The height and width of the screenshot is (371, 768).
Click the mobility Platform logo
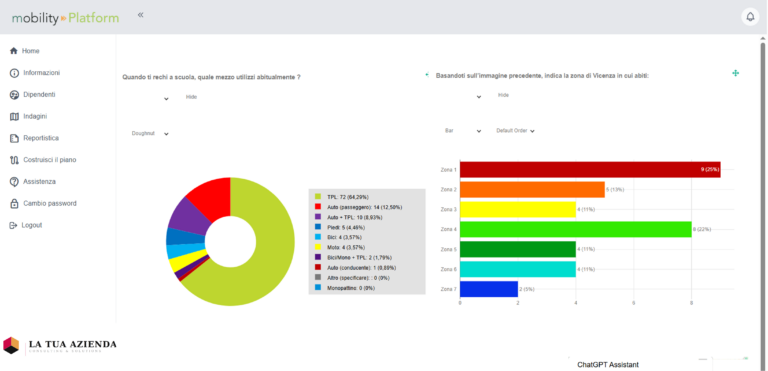click(x=65, y=18)
